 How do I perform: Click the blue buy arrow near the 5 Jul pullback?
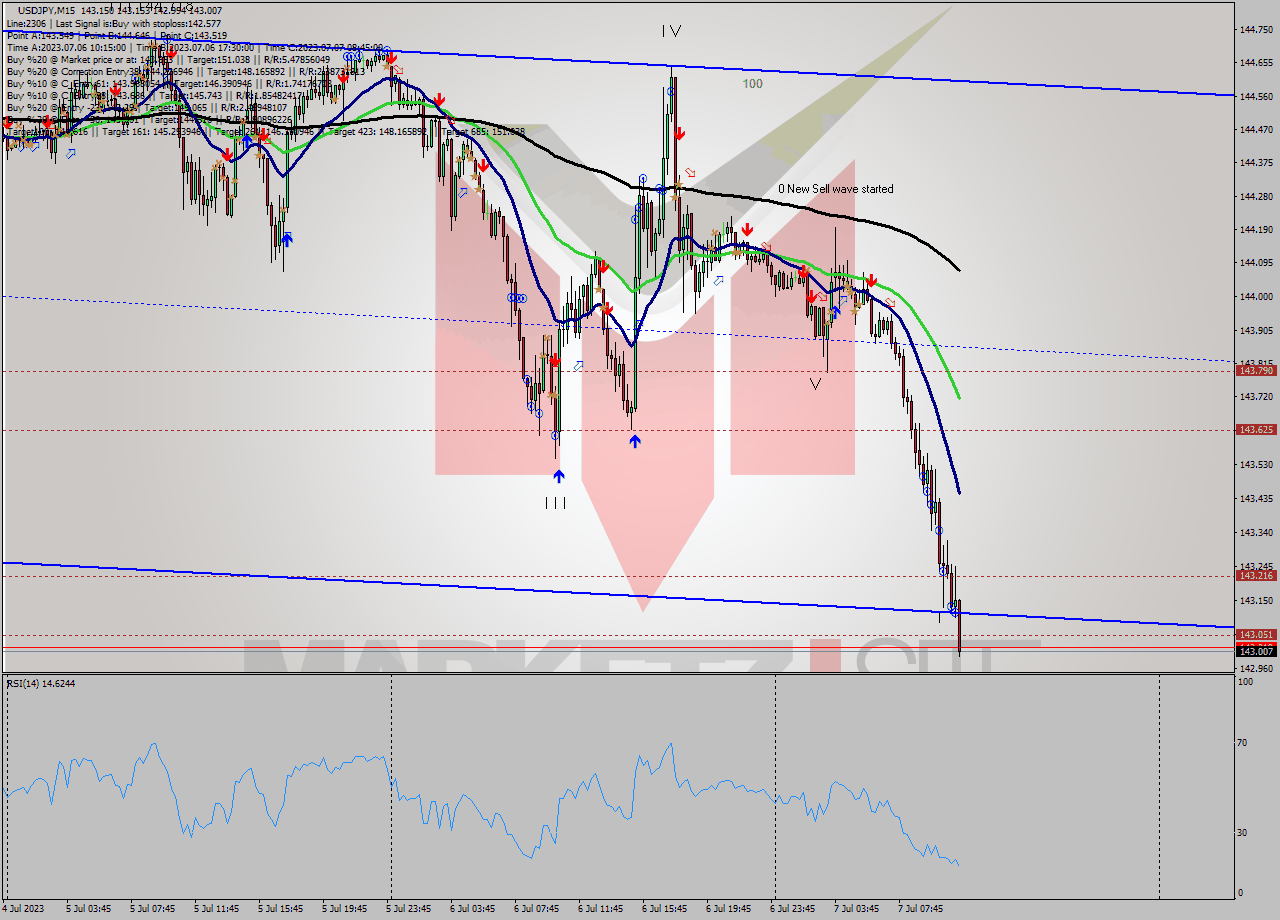click(x=287, y=237)
